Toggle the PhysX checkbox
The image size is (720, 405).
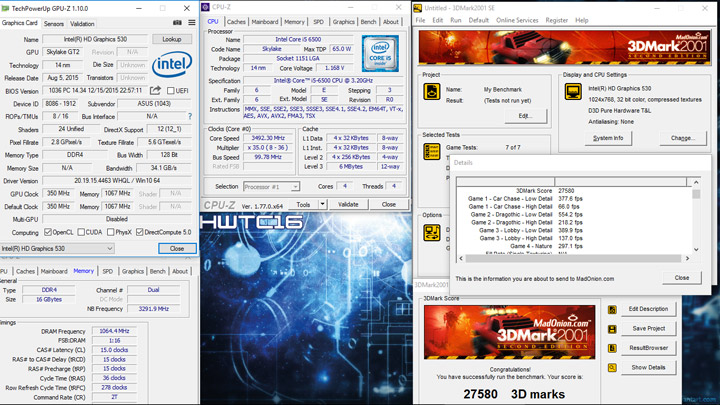point(111,232)
